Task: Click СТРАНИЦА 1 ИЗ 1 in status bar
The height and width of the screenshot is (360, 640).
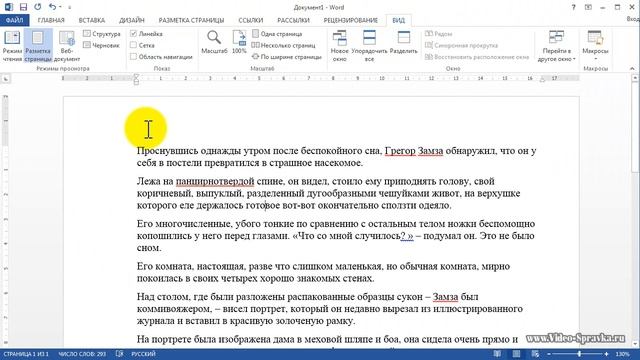Action: pyautogui.click(x=26, y=354)
